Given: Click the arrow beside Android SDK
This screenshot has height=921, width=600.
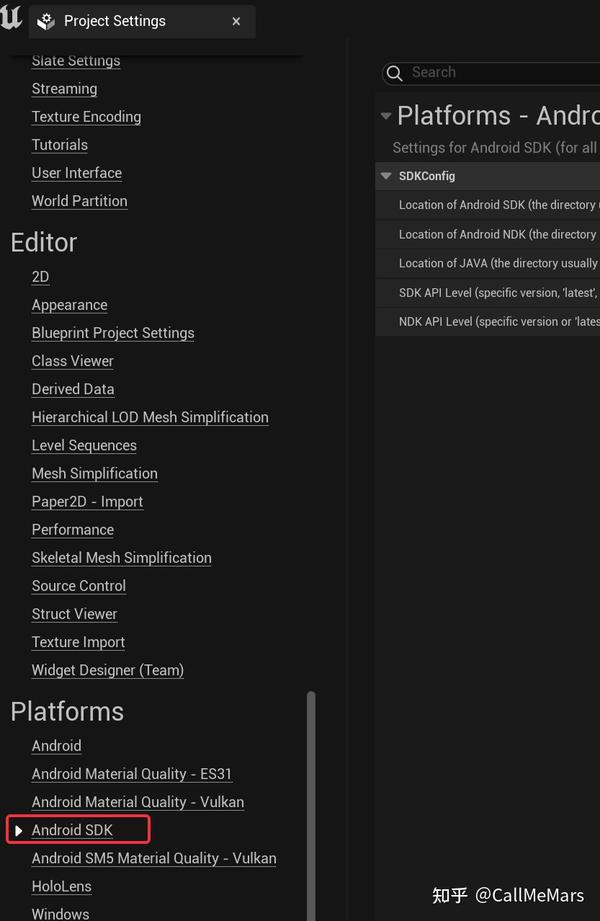Looking at the screenshot, I should pos(19,831).
